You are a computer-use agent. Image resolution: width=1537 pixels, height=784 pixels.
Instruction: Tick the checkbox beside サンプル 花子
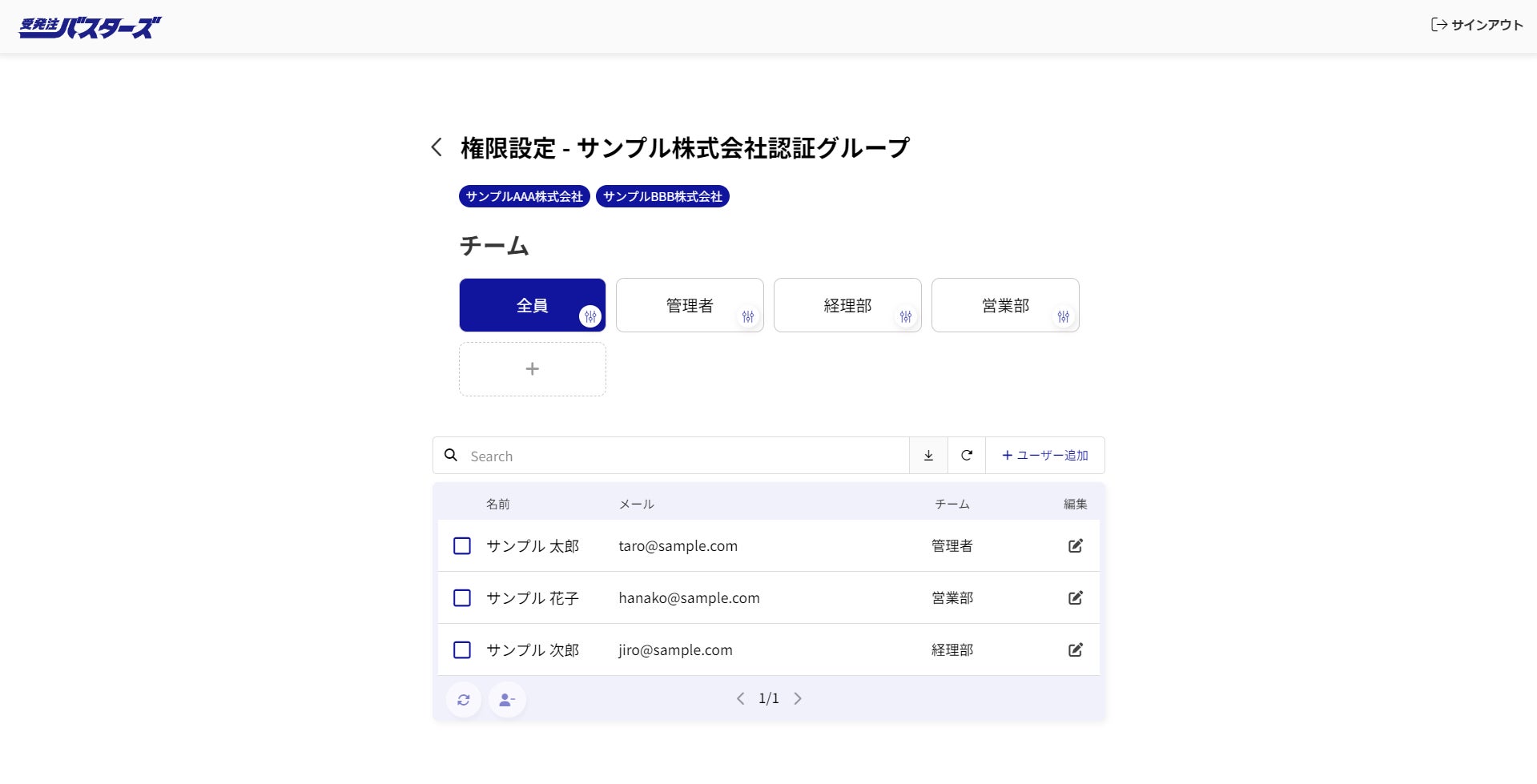pyautogui.click(x=462, y=598)
